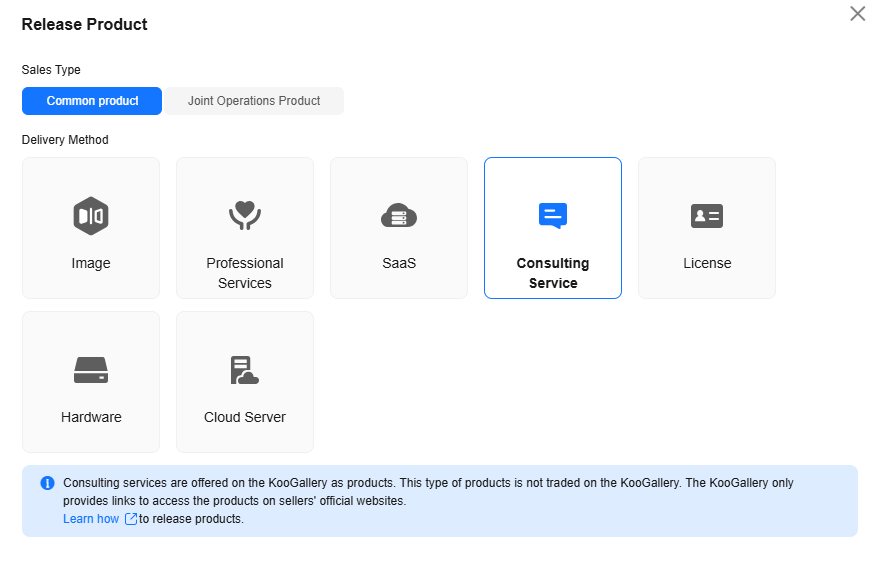Open external link icon beside Learn how

131,519
